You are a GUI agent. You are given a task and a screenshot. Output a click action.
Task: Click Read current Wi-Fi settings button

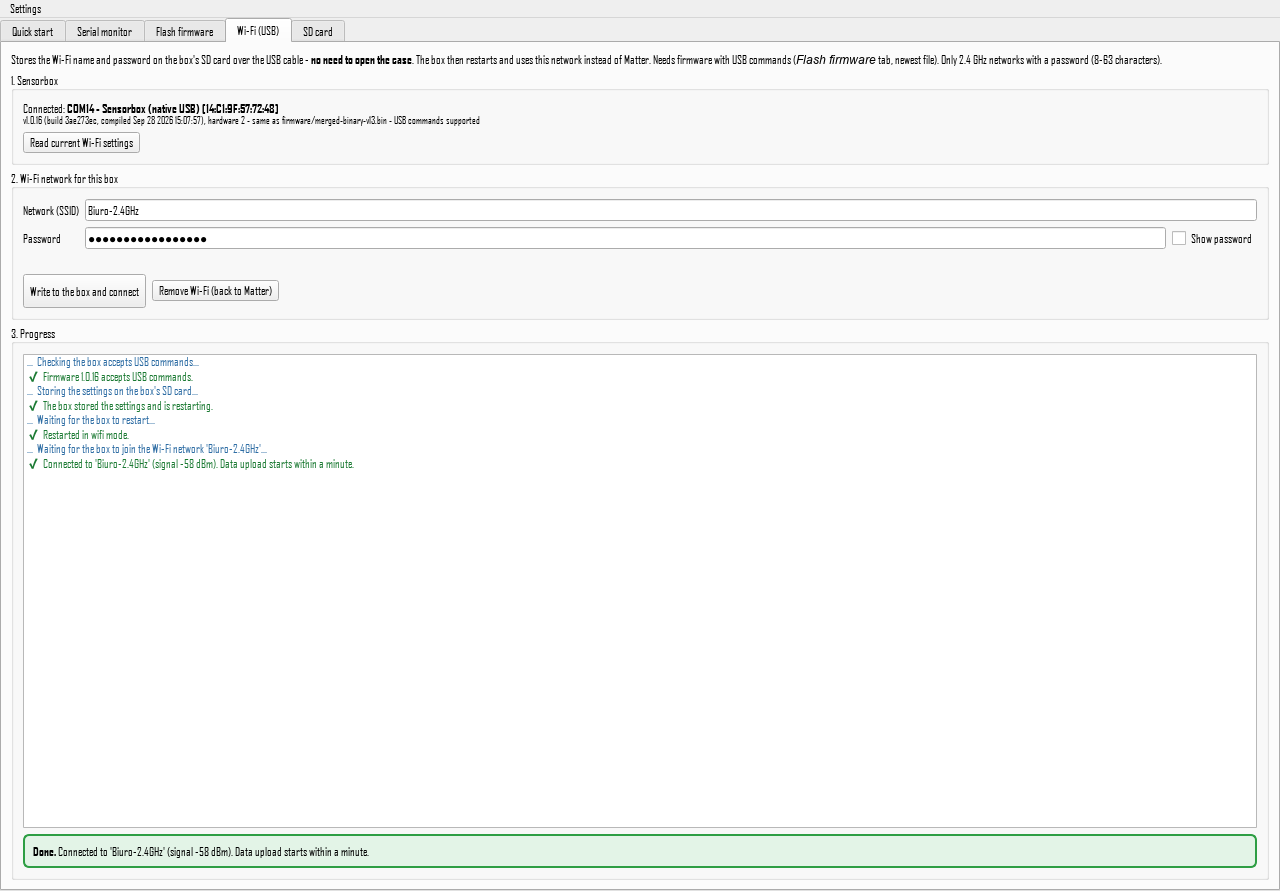81,143
